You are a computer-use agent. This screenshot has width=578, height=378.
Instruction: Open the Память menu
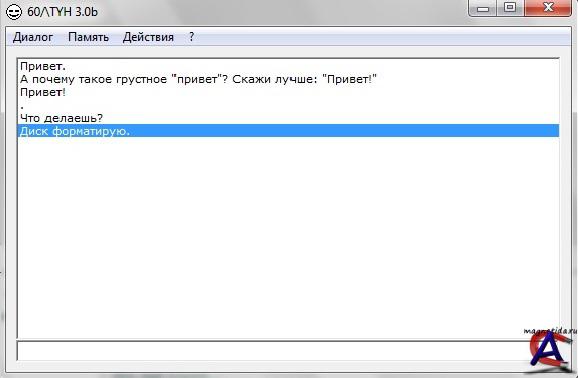point(88,37)
